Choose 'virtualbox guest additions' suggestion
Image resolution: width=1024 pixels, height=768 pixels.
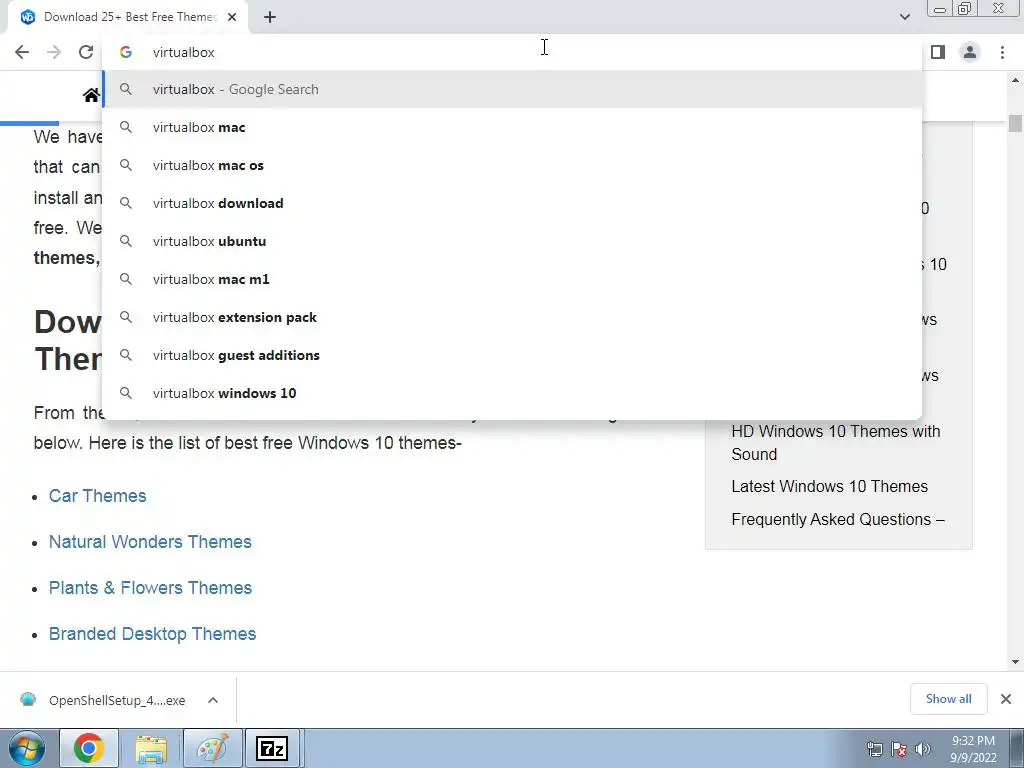coord(512,355)
